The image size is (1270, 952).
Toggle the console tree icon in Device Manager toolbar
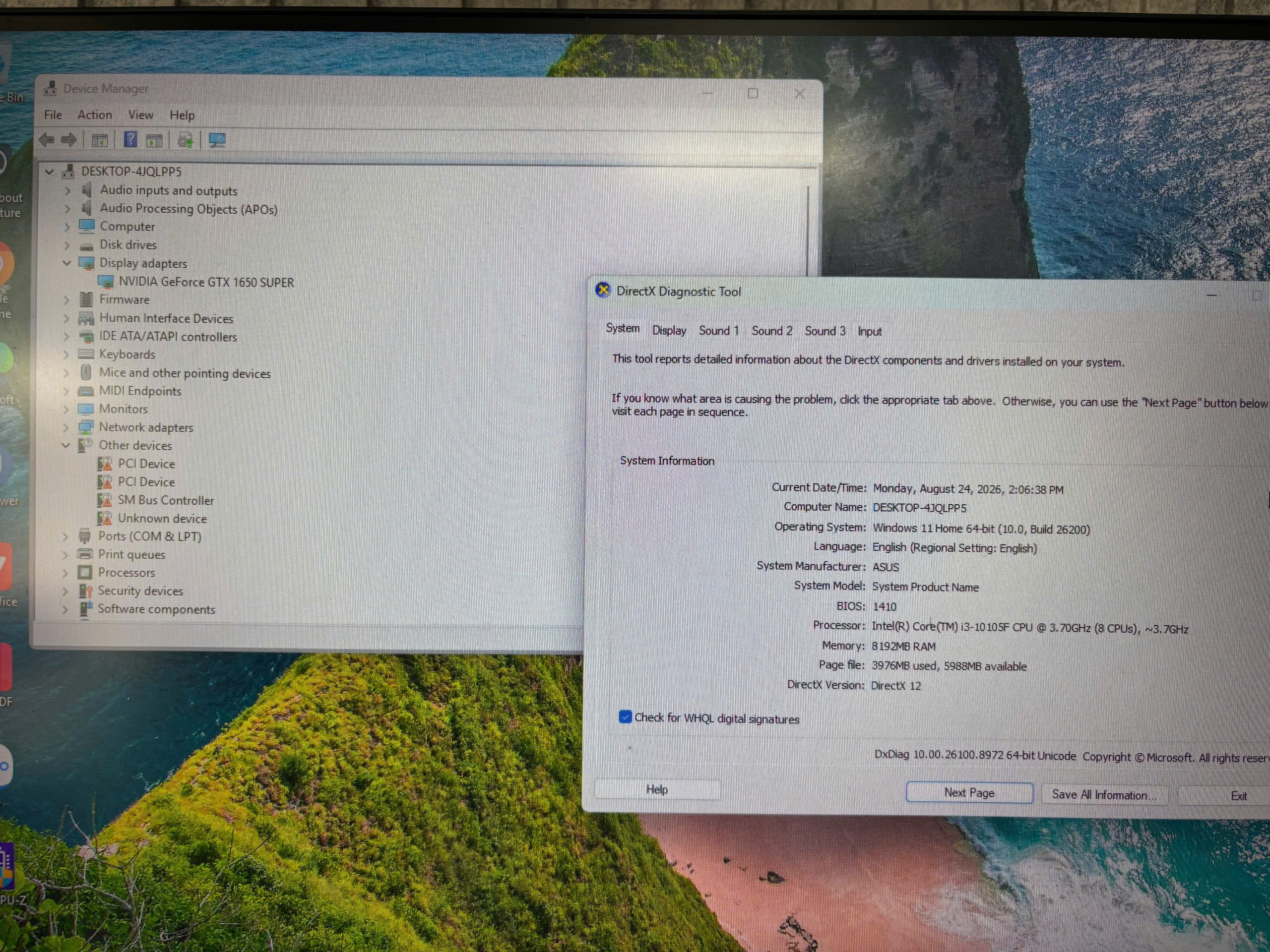pos(100,141)
